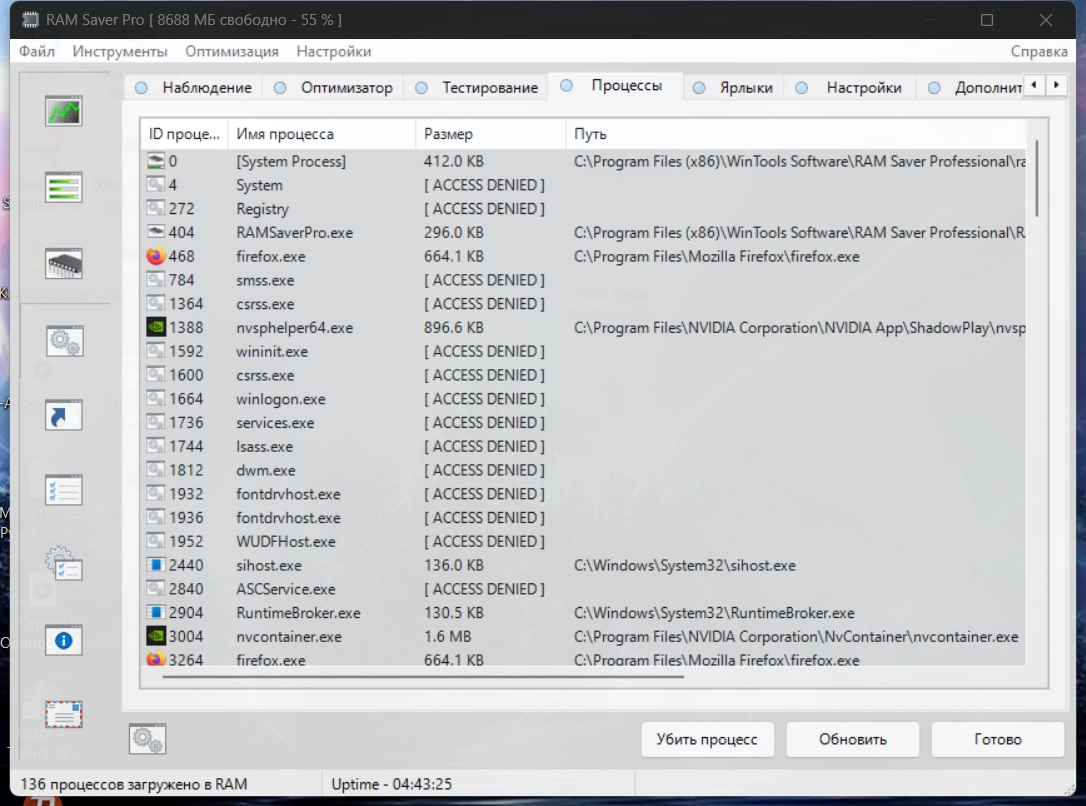This screenshot has width=1086, height=806.
Task: Open the Настройки menu in menu bar
Action: [334, 51]
